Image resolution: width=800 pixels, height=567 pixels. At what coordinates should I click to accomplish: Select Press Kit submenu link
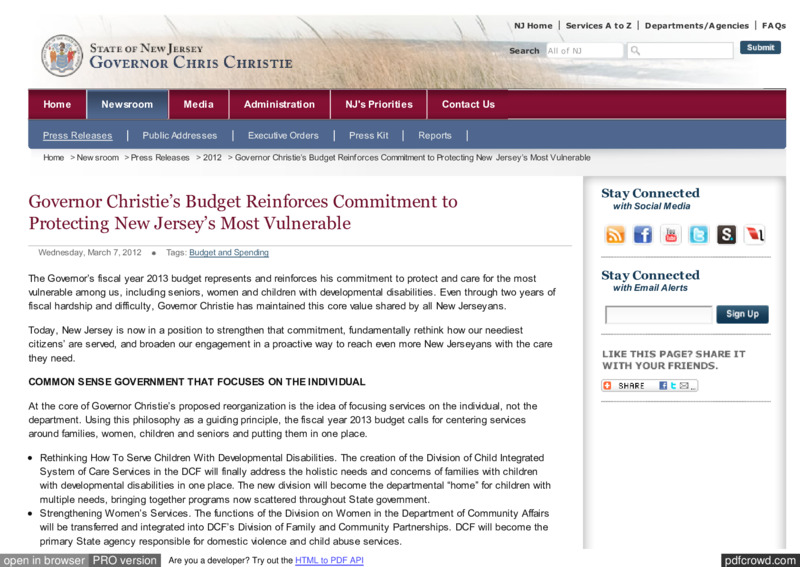[368, 135]
